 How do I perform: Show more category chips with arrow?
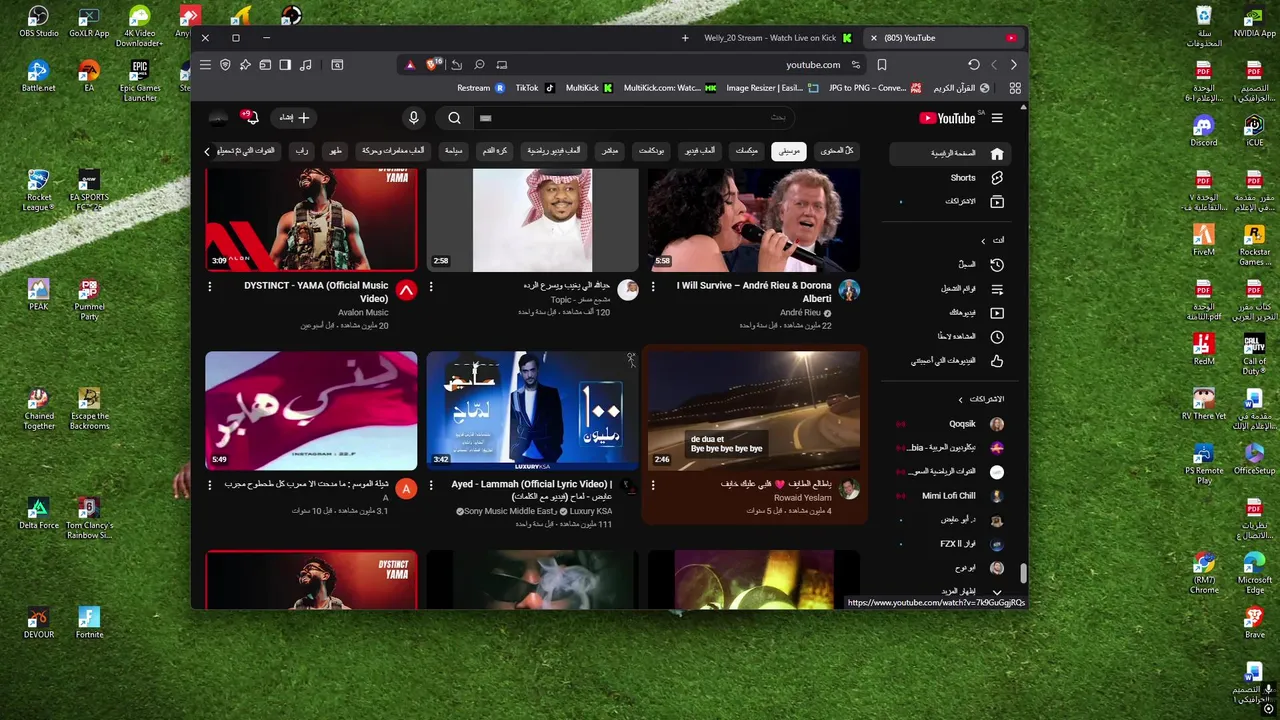pyautogui.click(x=207, y=152)
